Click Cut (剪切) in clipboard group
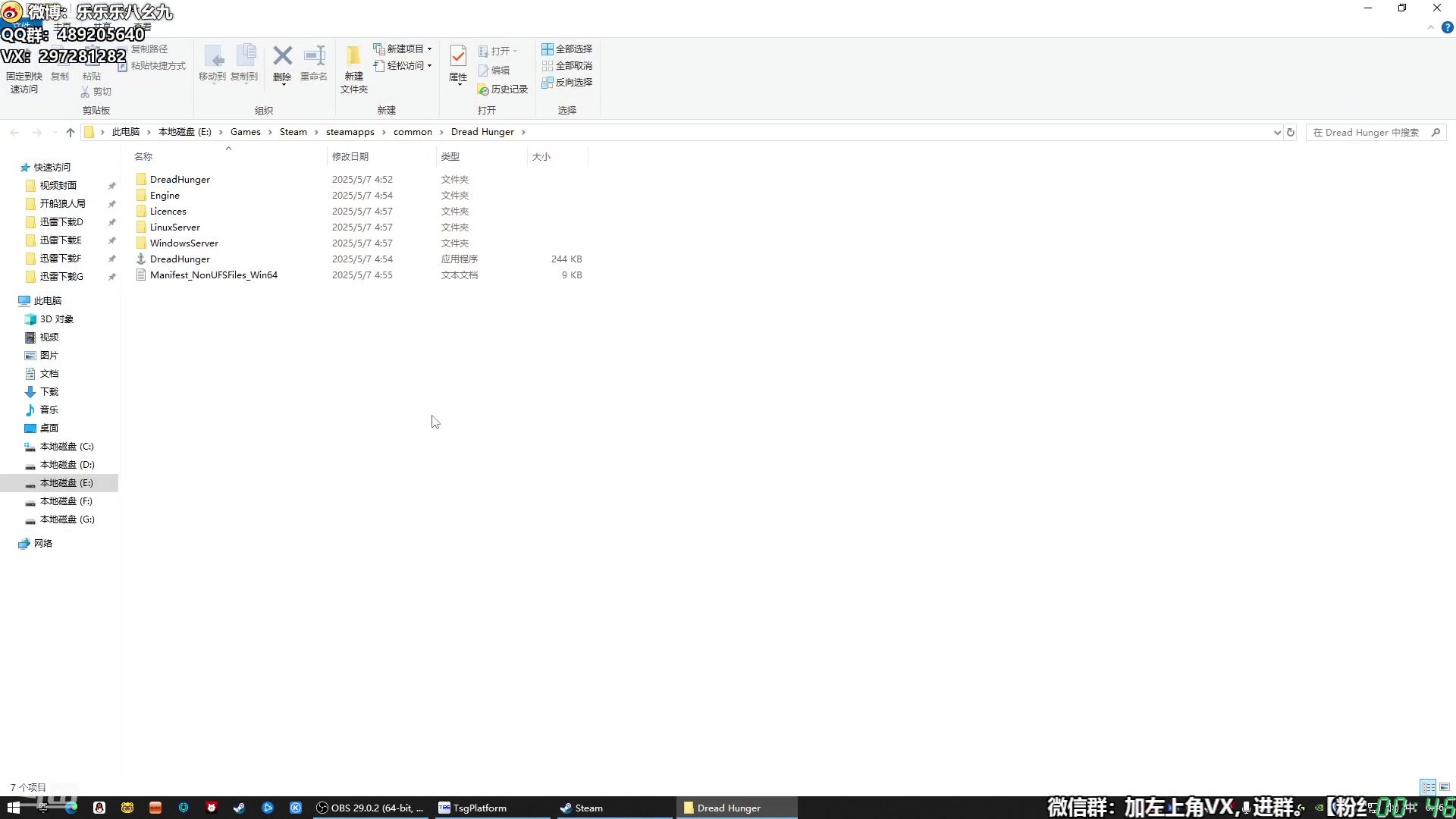 pyautogui.click(x=96, y=92)
